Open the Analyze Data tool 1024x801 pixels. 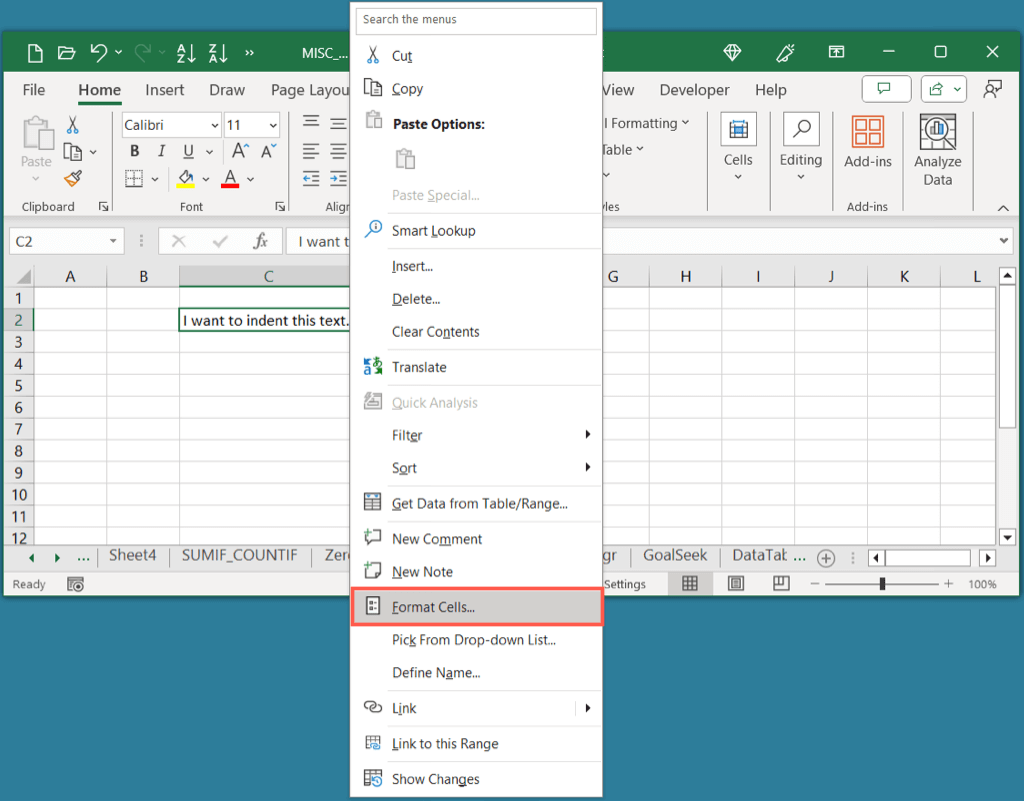click(937, 150)
